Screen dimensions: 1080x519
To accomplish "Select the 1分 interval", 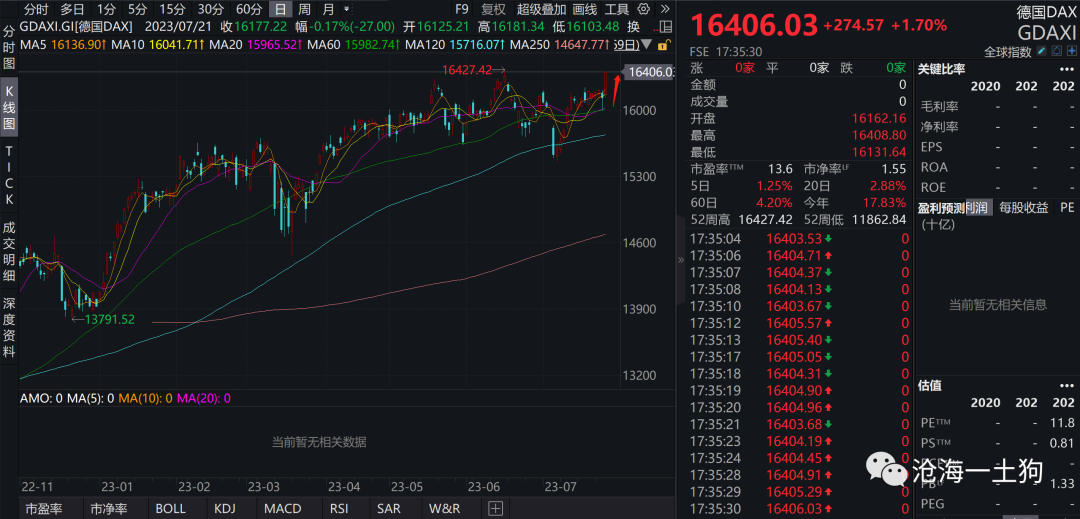I will pos(106,10).
